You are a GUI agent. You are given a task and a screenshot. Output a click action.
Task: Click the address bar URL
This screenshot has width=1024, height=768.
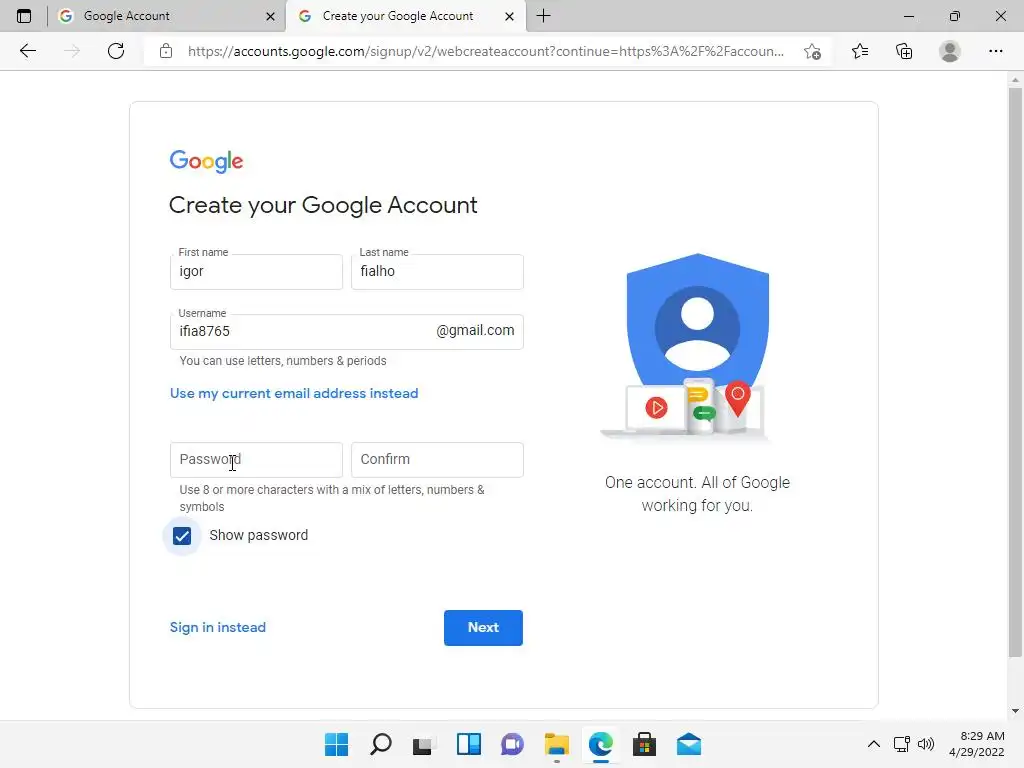[485, 51]
